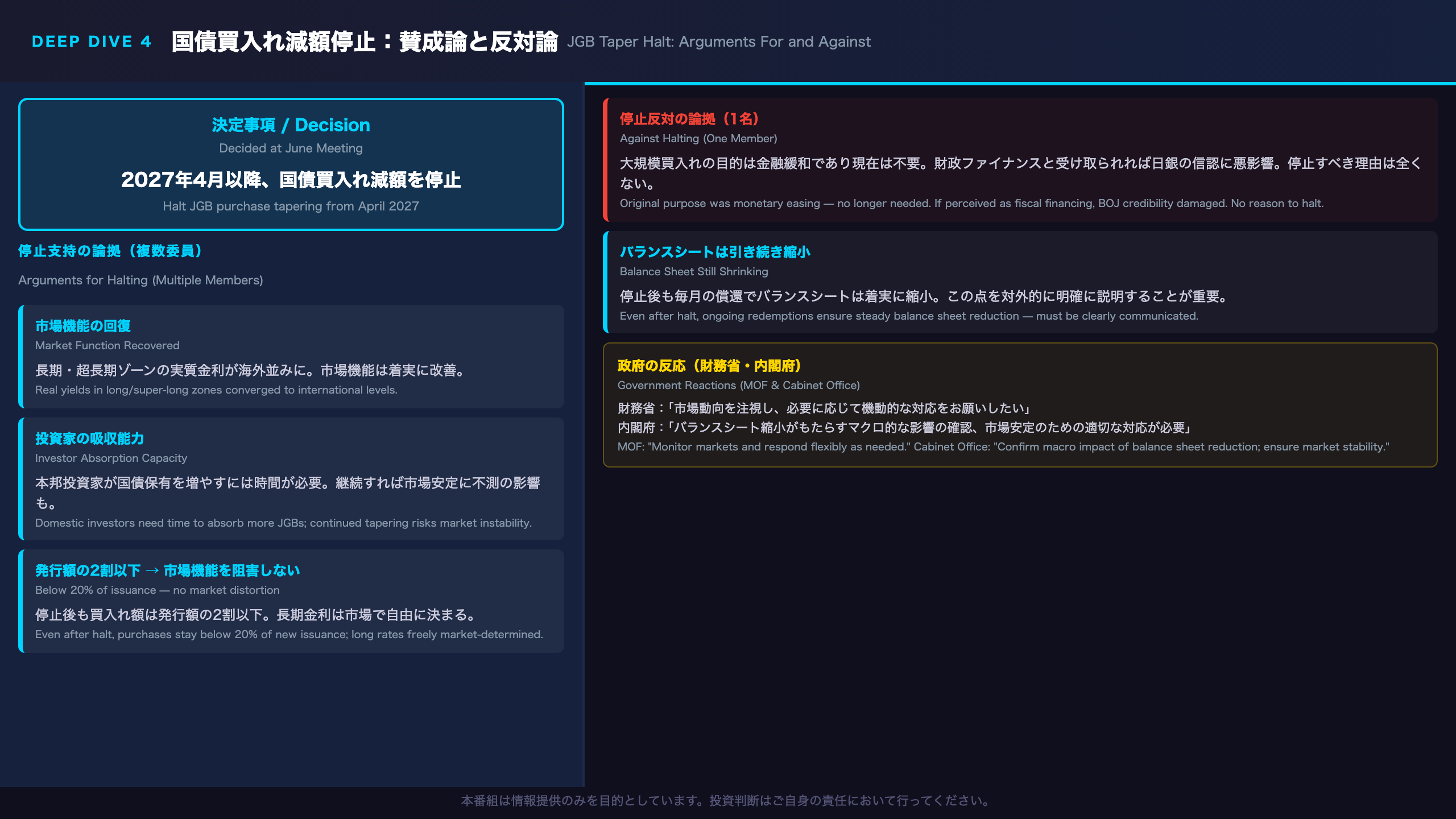Click the red heading 停止反対の論拠（1名）
The image size is (1456, 819).
click(689, 119)
